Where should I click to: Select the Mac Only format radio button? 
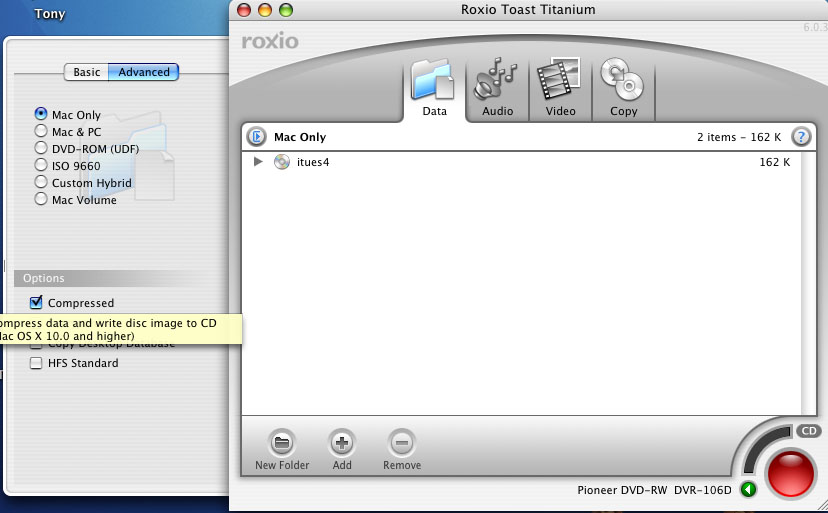point(41,114)
